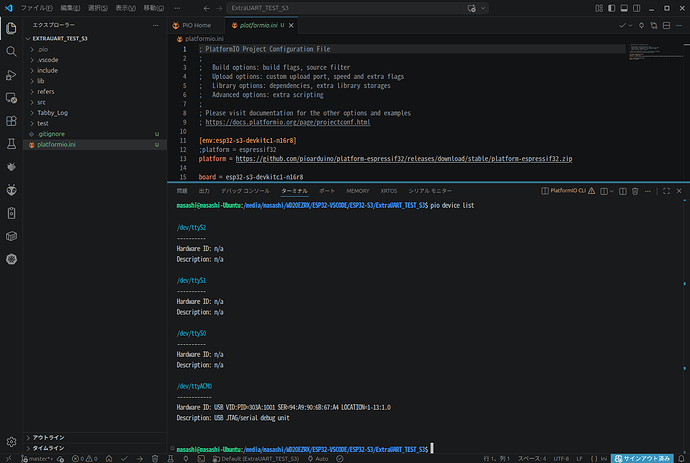Open launch profile dropdown beside terminal split

point(612,191)
